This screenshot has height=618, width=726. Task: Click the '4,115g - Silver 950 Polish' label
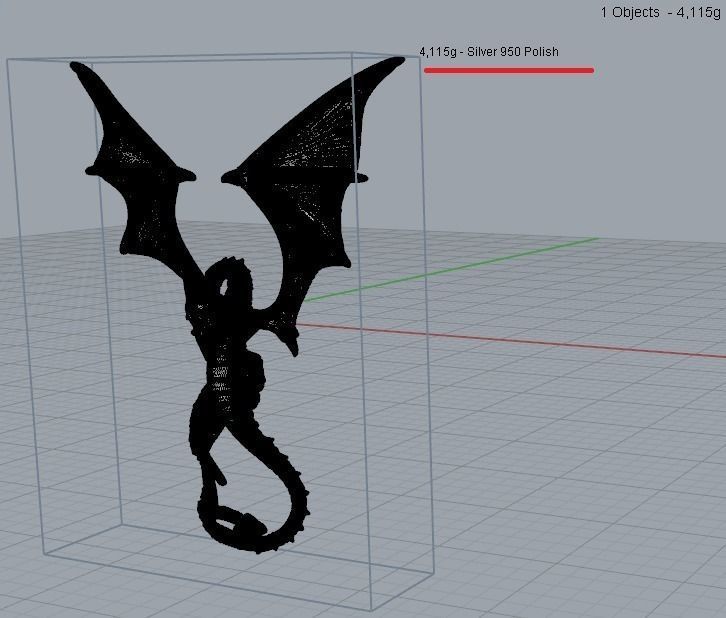(x=488, y=51)
